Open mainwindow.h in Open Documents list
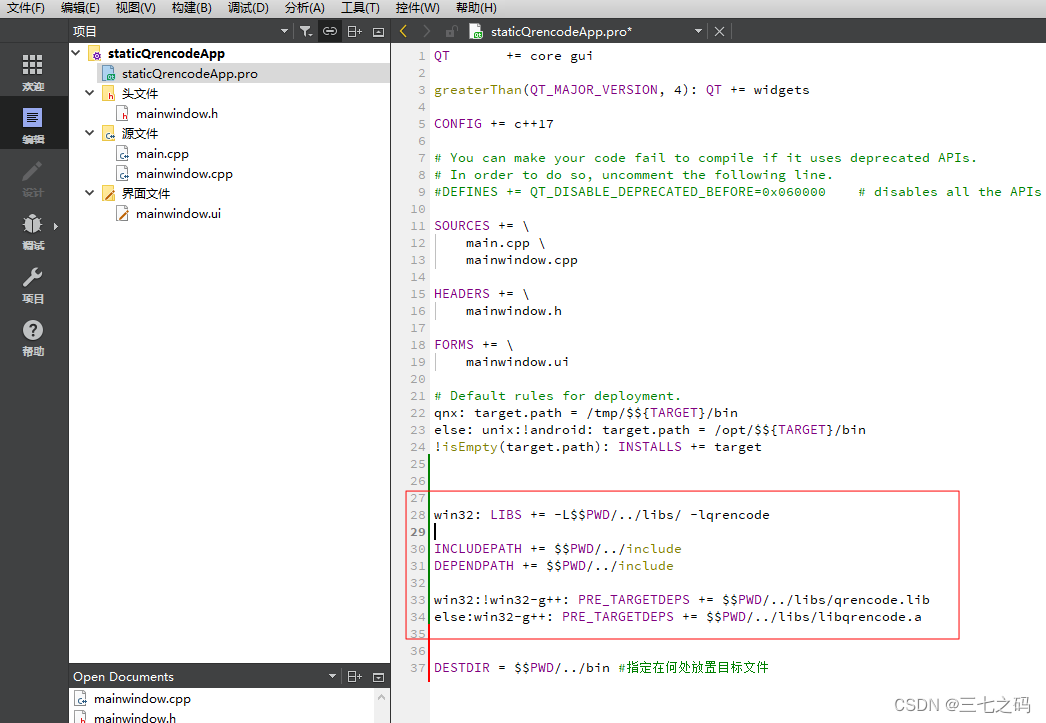The width and height of the screenshot is (1046, 723). [135, 717]
